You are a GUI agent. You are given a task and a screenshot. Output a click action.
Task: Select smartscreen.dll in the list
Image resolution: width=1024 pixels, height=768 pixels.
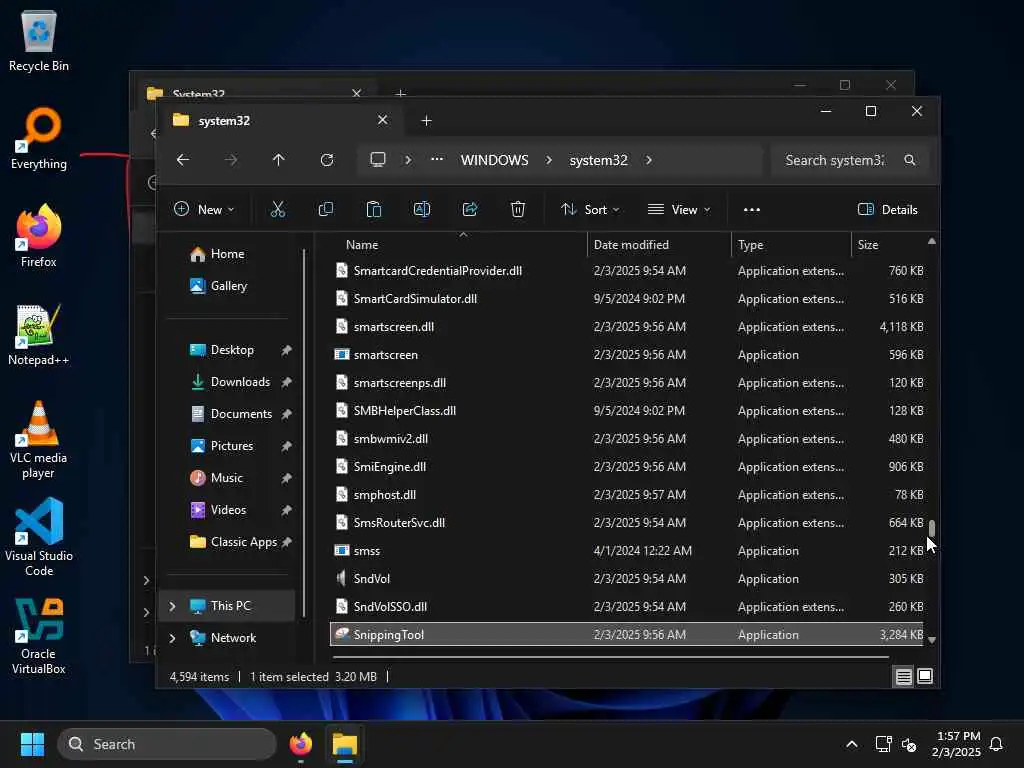coord(627,327)
